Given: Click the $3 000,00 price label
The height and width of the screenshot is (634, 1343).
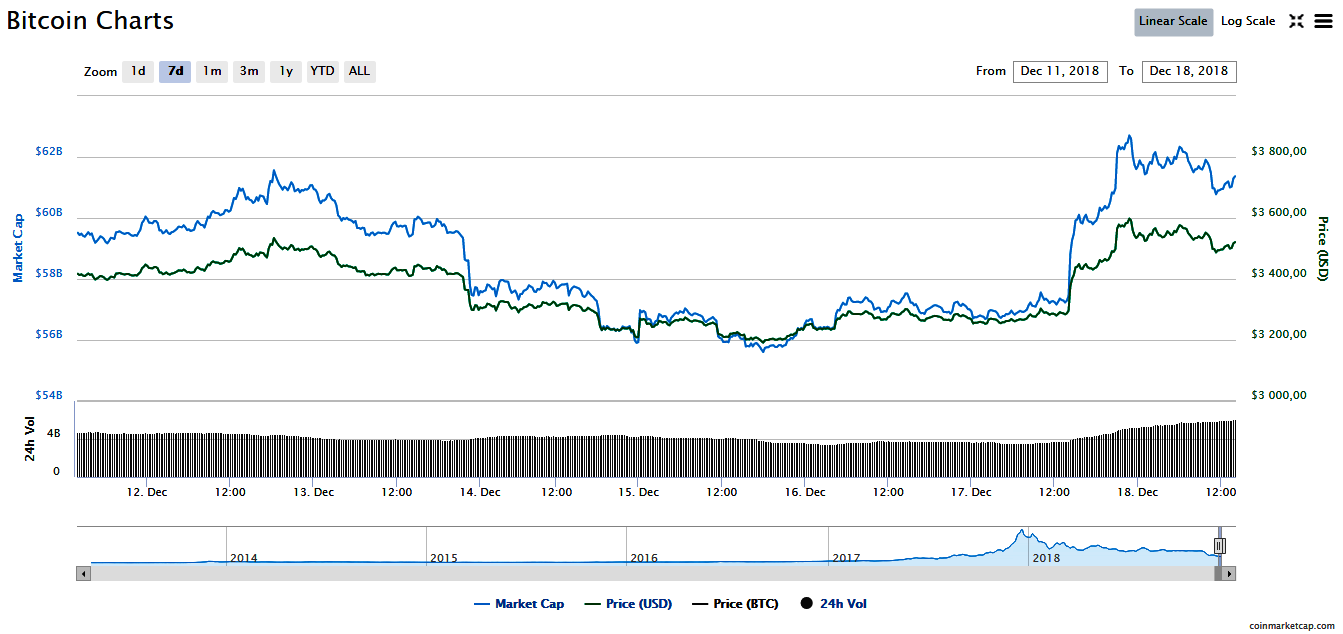Looking at the screenshot, I should tap(1279, 396).
